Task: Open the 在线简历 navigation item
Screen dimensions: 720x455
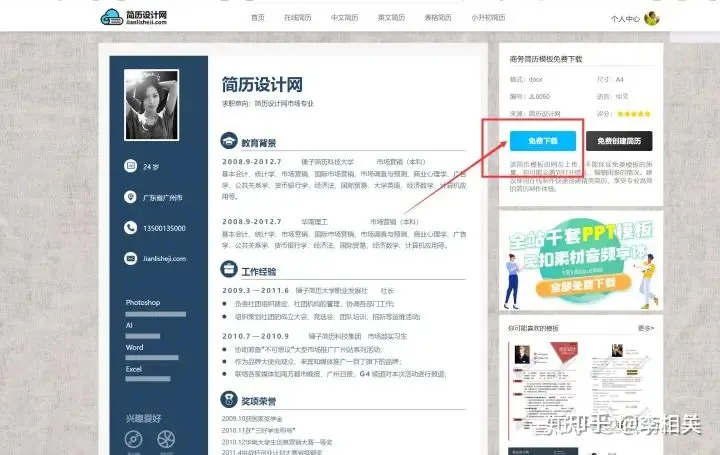Action: 298,17
